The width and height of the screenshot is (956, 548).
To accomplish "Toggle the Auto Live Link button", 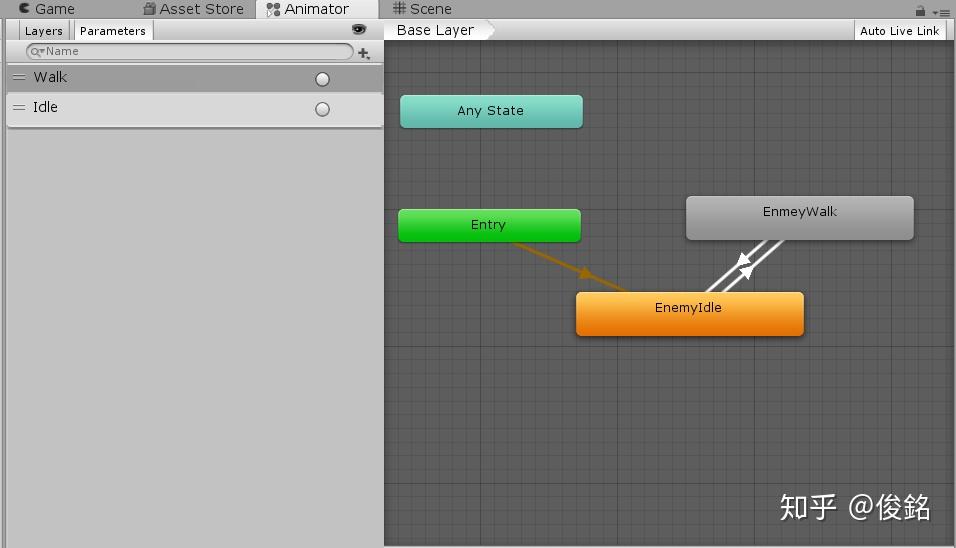I will pyautogui.click(x=900, y=30).
